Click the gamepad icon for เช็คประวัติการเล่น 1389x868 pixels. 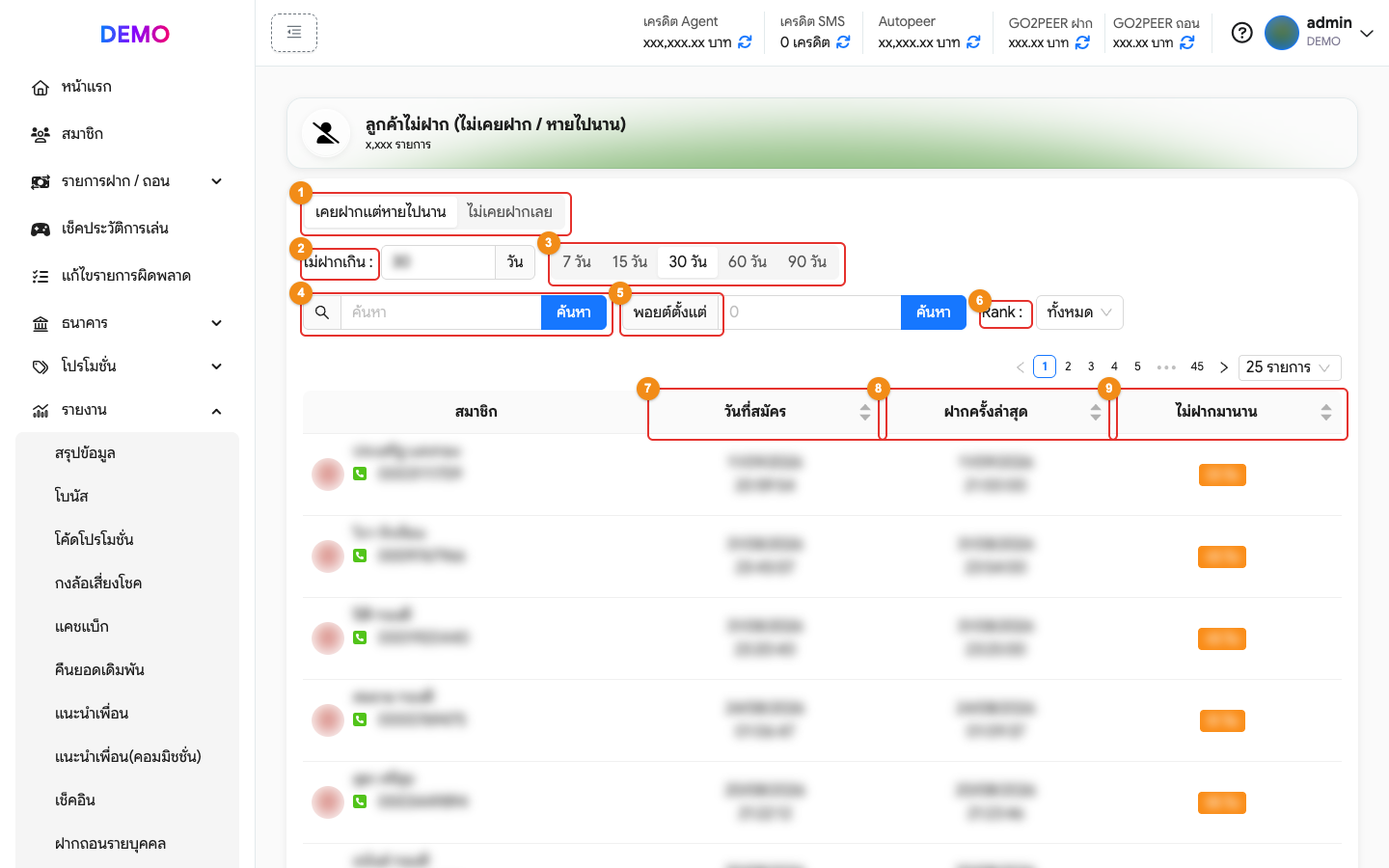pyautogui.click(x=41, y=230)
